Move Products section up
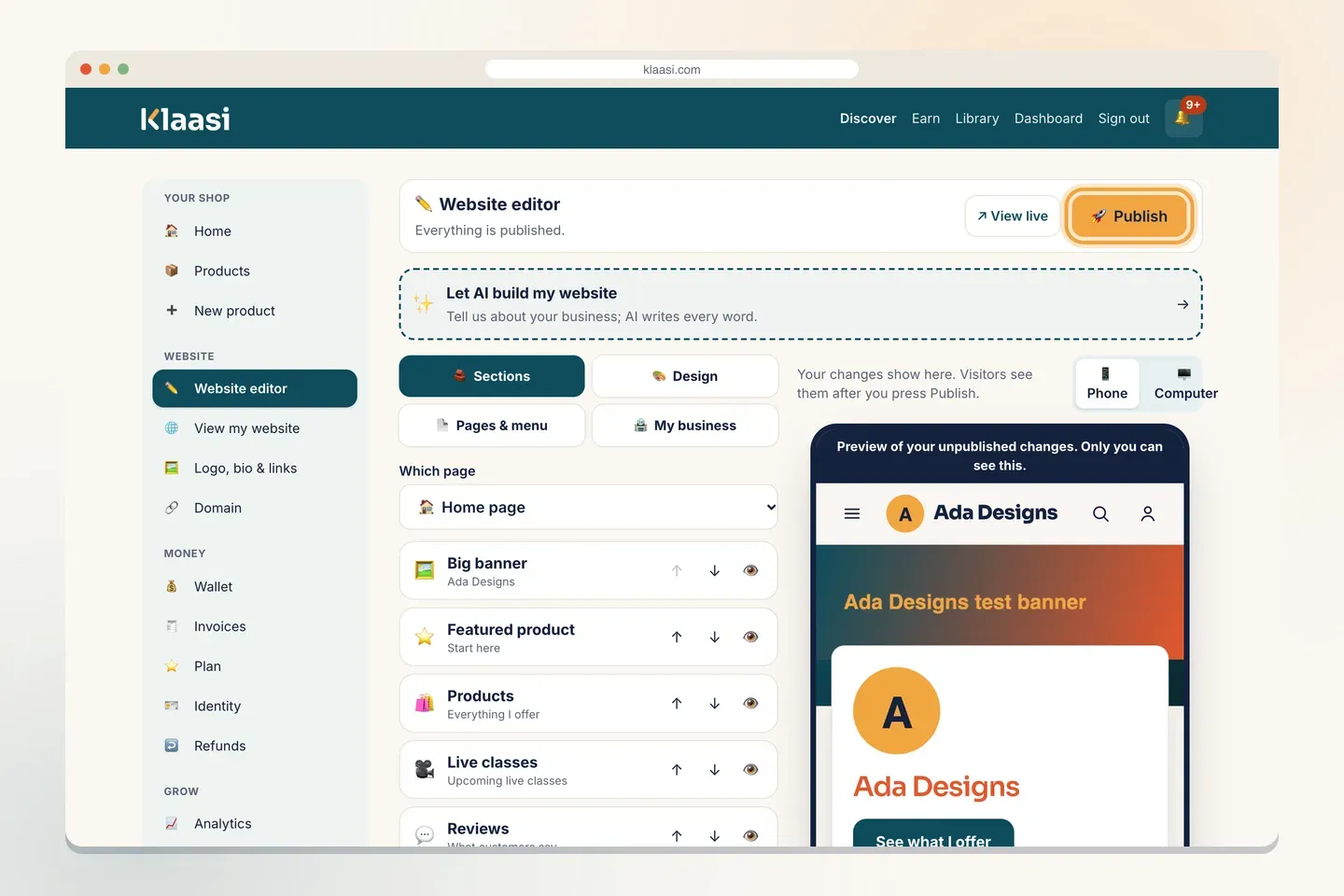The width and height of the screenshot is (1344, 896). (677, 703)
